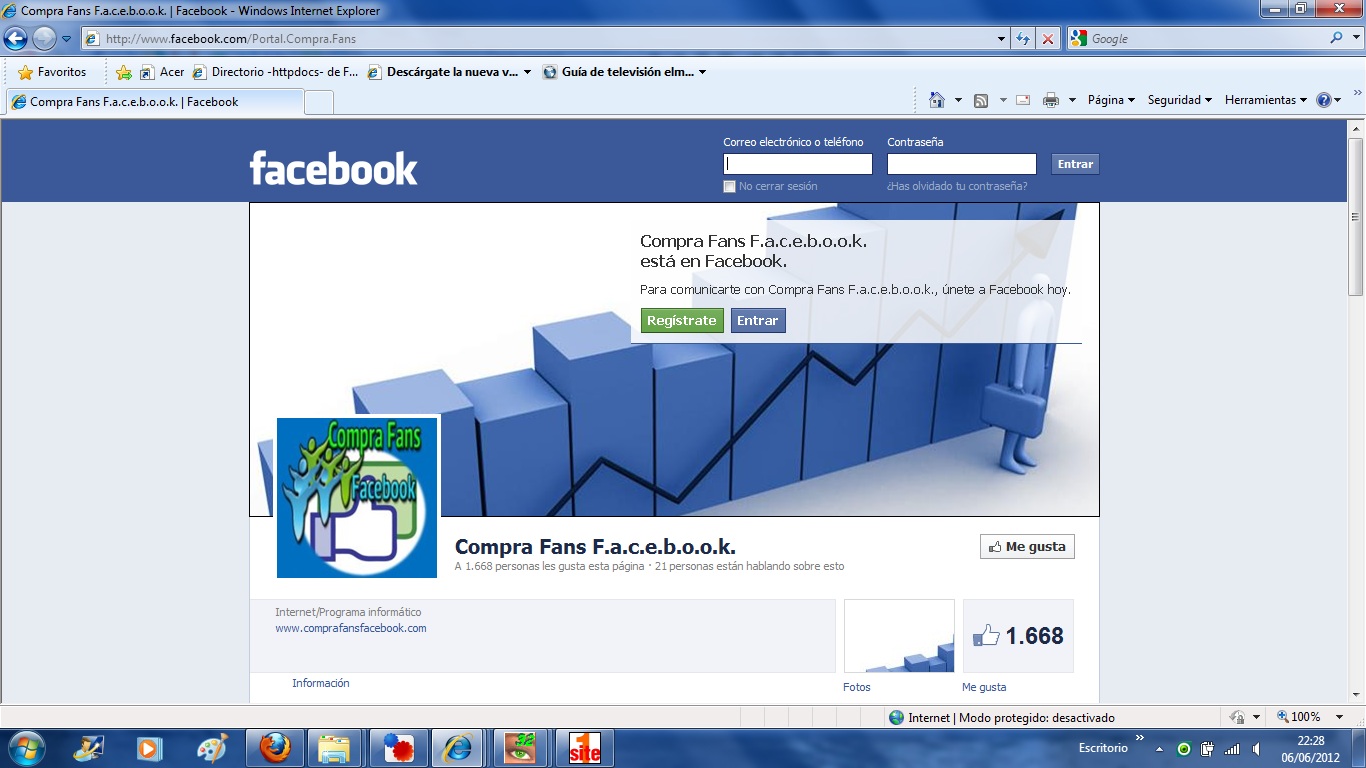The height and width of the screenshot is (768, 1366).
Task: Click the Read mail envelope icon
Action: (1022, 100)
